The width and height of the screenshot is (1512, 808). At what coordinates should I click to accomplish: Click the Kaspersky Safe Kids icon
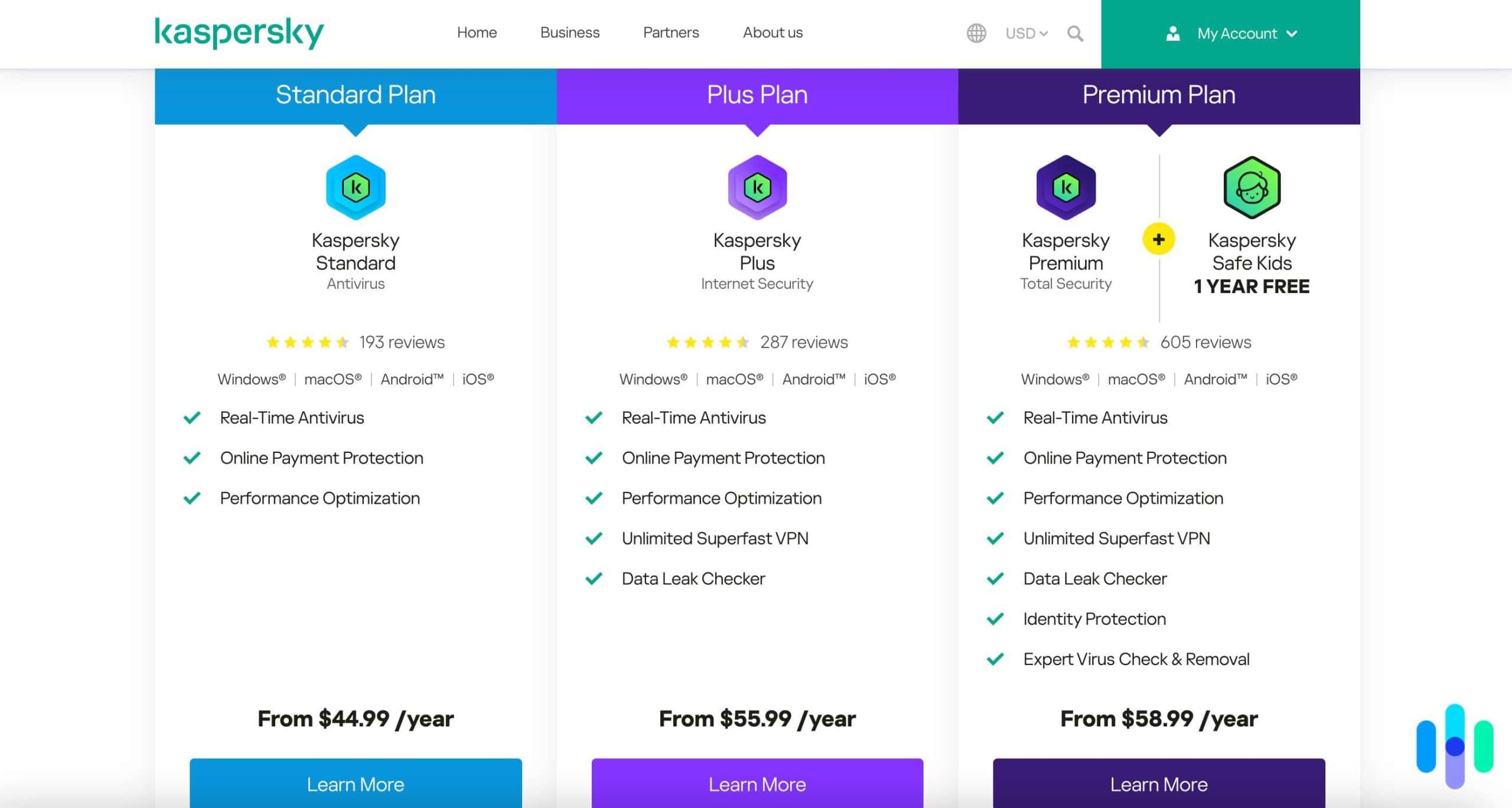tap(1250, 187)
